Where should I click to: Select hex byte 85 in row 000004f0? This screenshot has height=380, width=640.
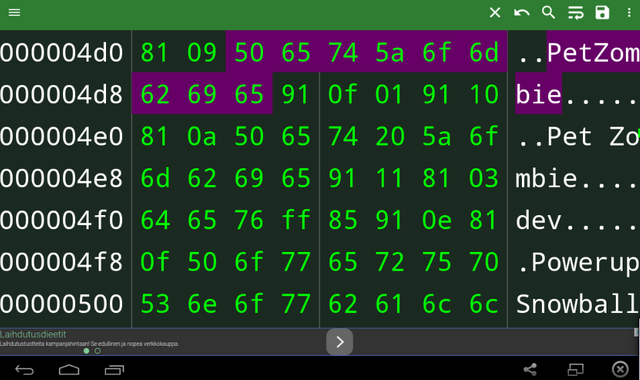point(343,220)
